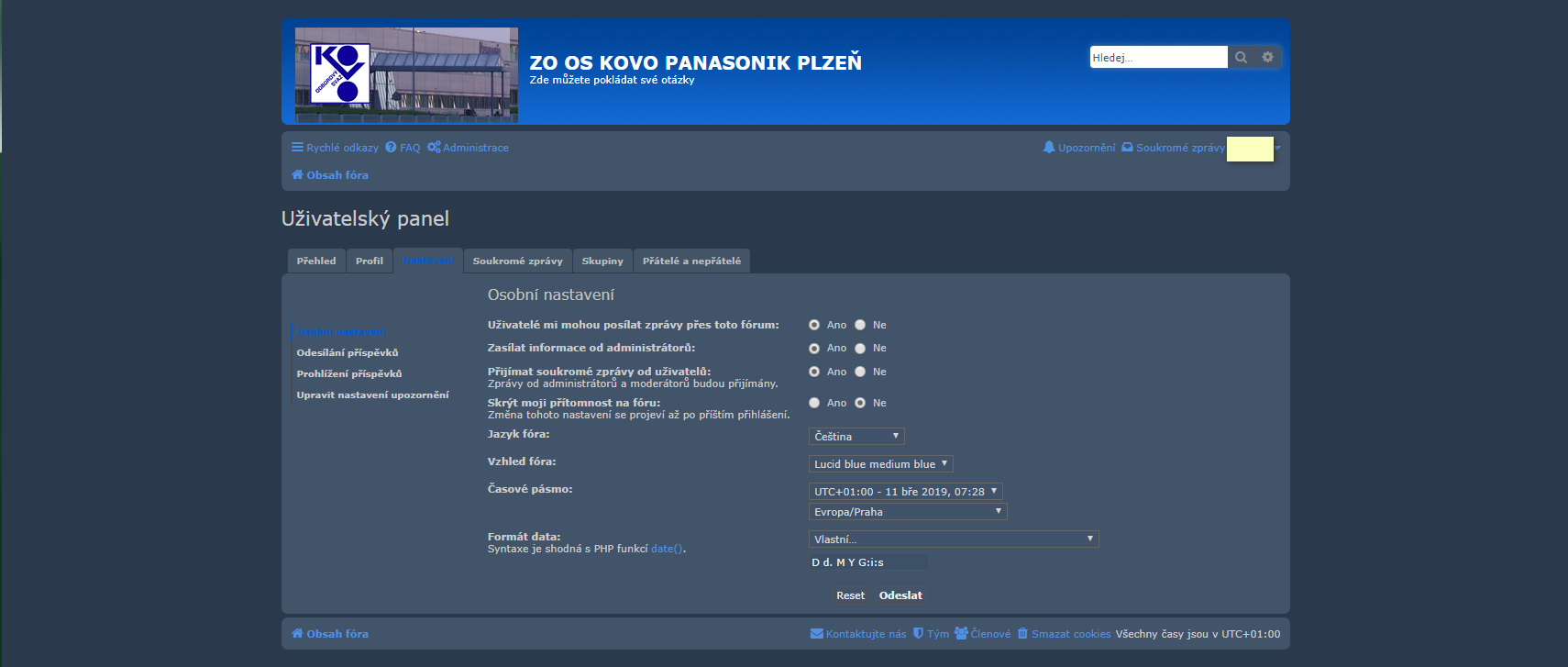Screen dimensions: 1568x667
Task: Select Ano to hide online presence
Action: pyautogui.click(x=814, y=403)
